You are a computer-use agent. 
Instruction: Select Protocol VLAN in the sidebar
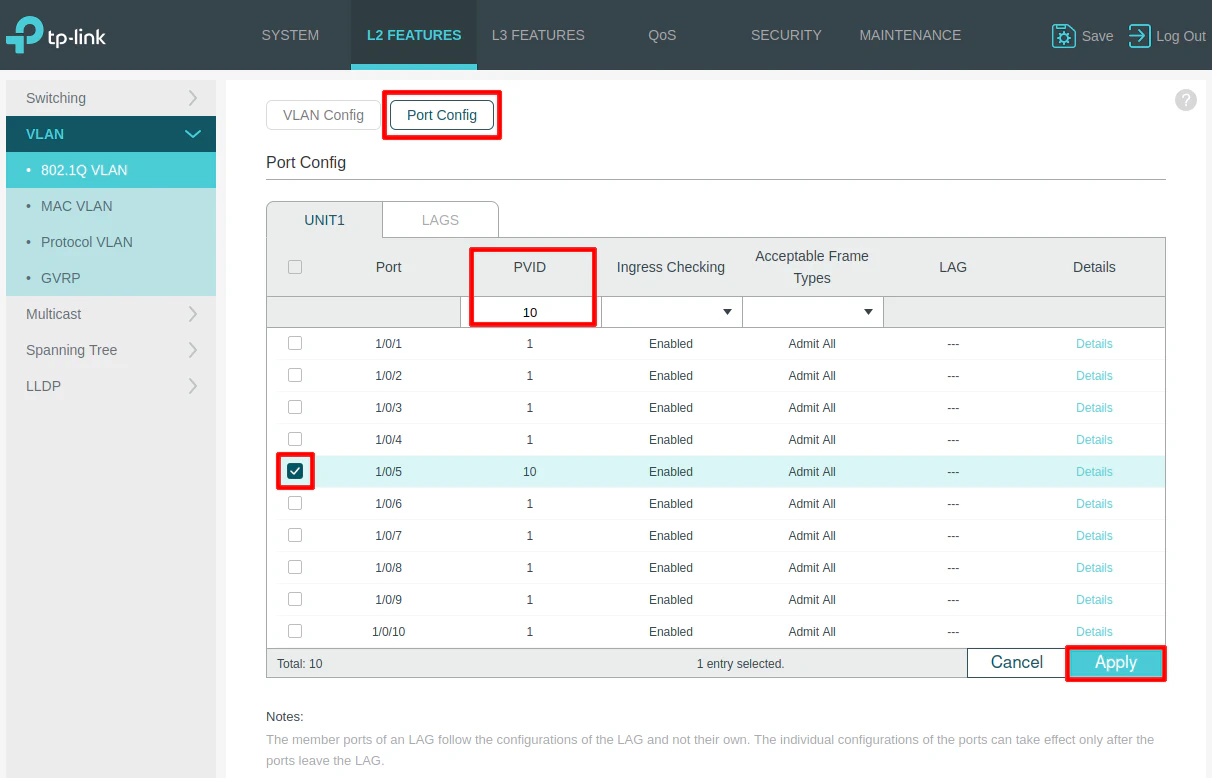pyautogui.click(x=111, y=242)
